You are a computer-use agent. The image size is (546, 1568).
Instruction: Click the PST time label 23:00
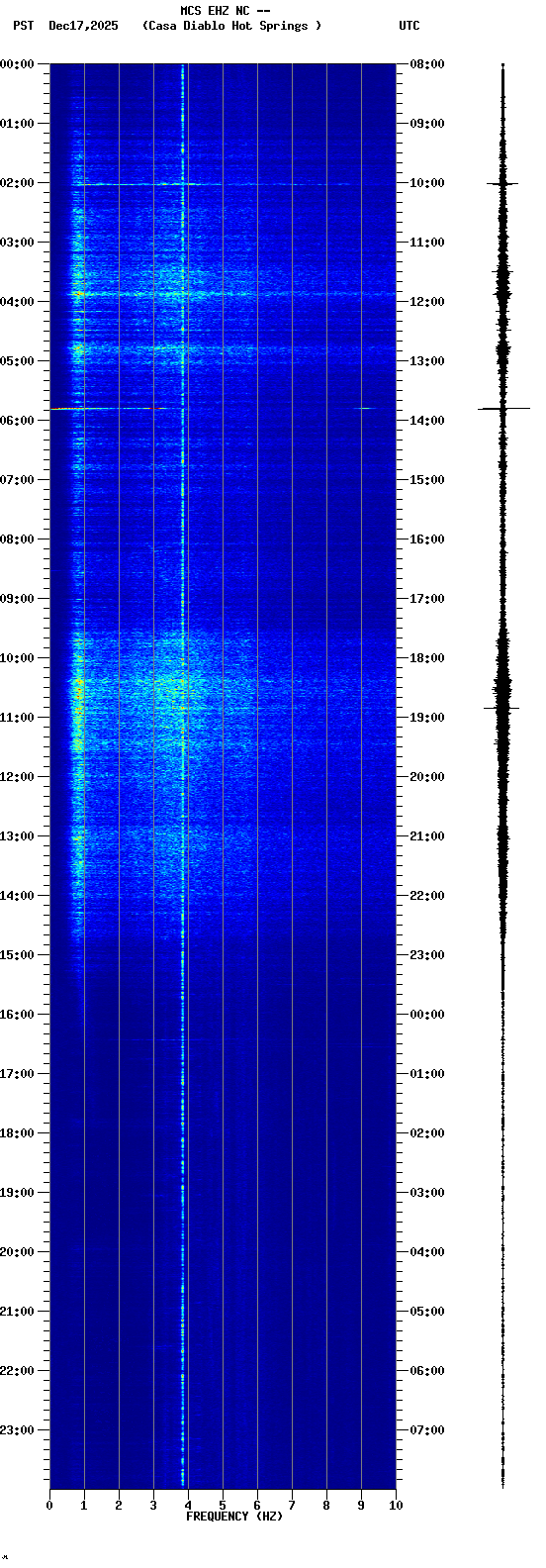point(18,1430)
